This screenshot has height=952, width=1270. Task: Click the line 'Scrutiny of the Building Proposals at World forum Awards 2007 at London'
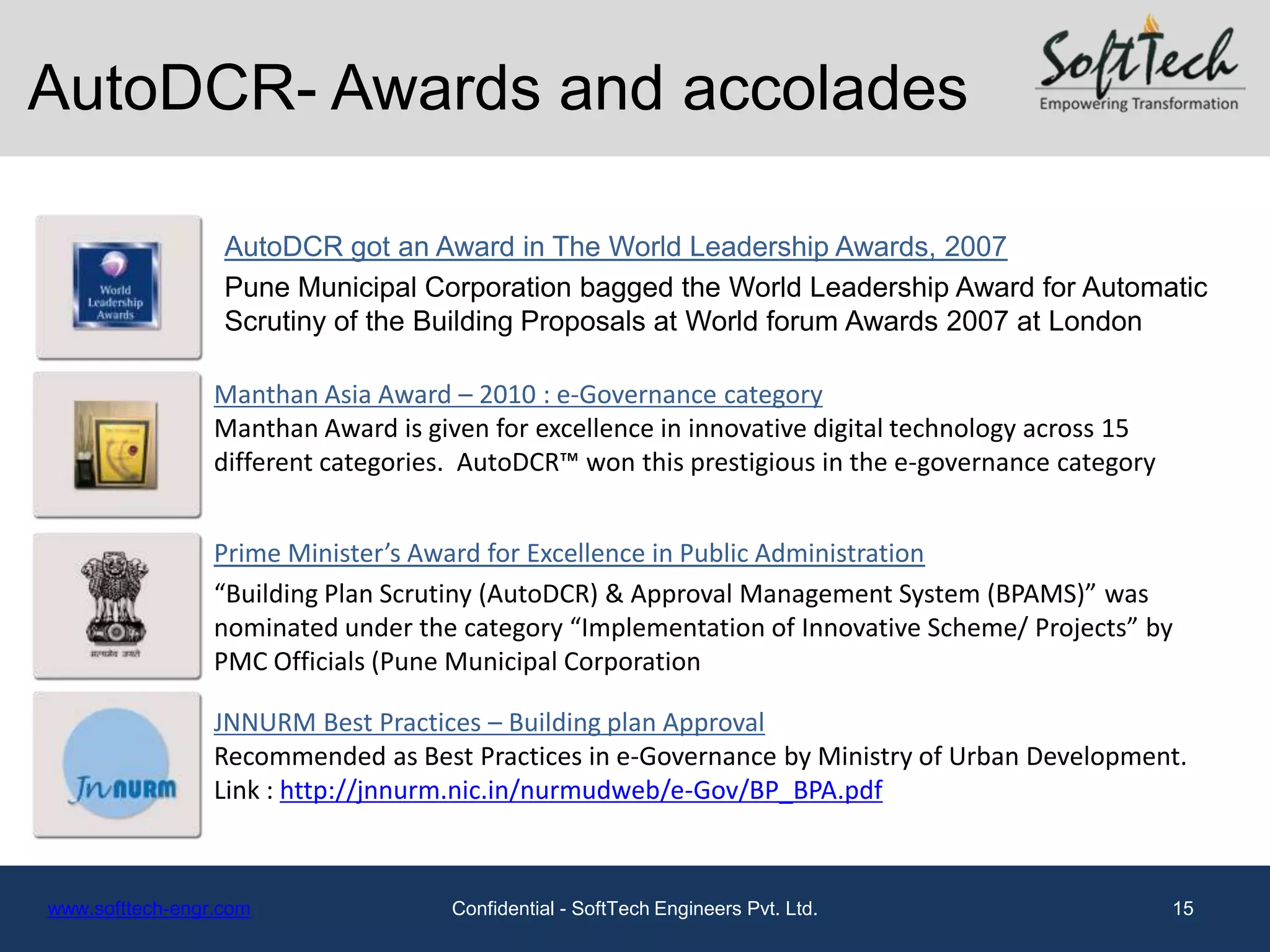pyautogui.click(x=683, y=322)
